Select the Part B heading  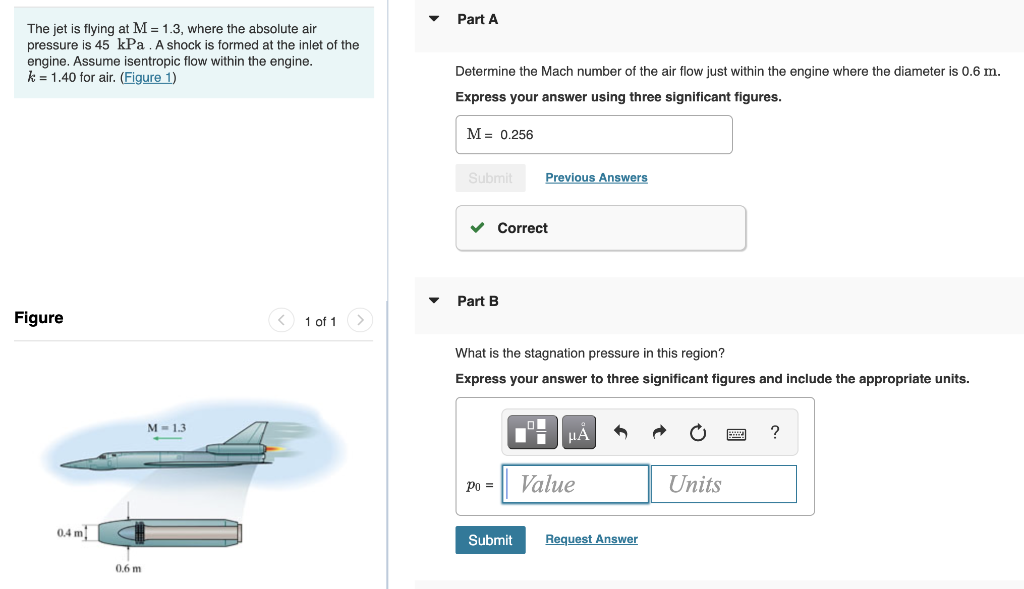tap(477, 300)
